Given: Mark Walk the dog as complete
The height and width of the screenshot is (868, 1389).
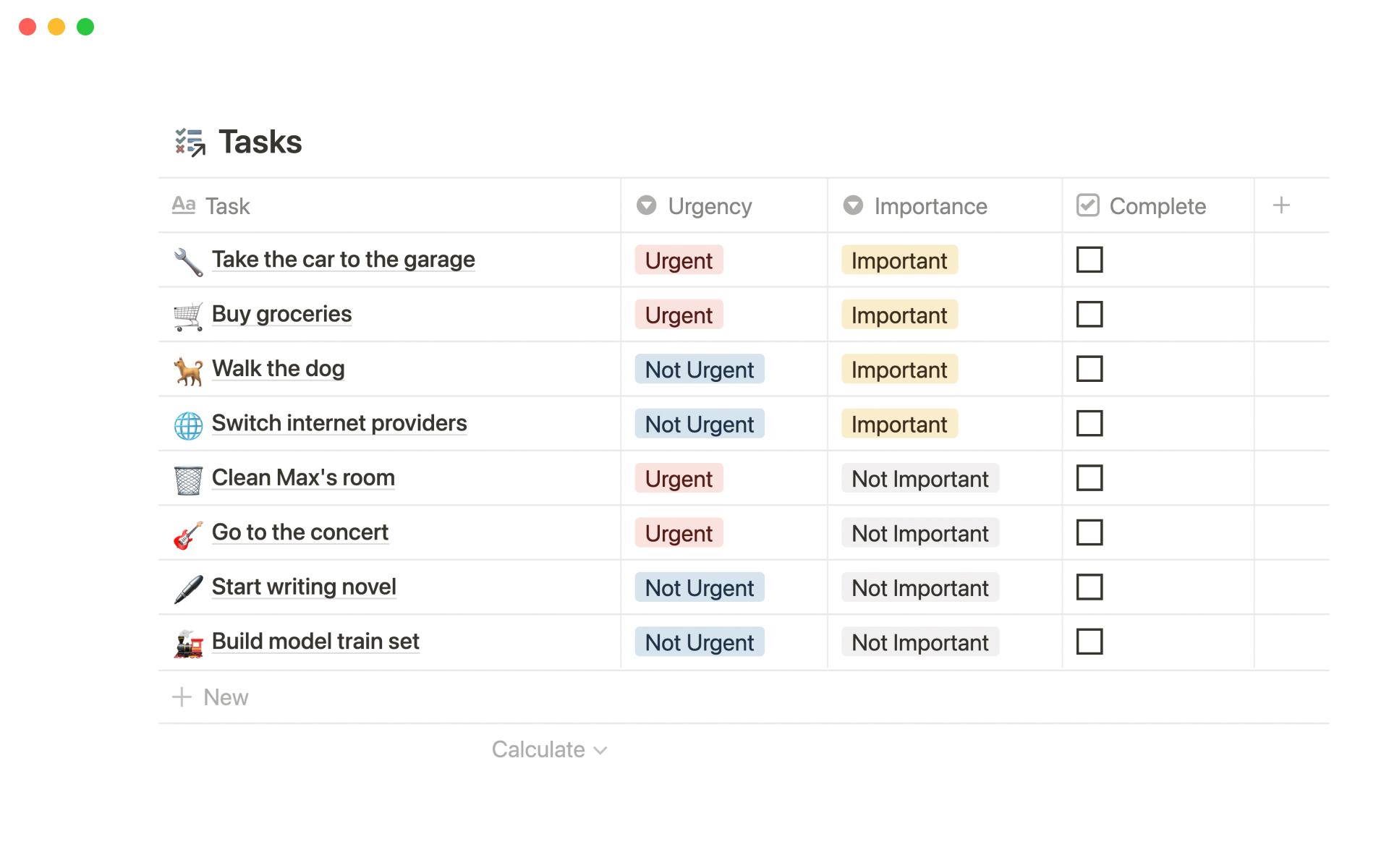Looking at the screenshot, I should tap(1089, 369).
